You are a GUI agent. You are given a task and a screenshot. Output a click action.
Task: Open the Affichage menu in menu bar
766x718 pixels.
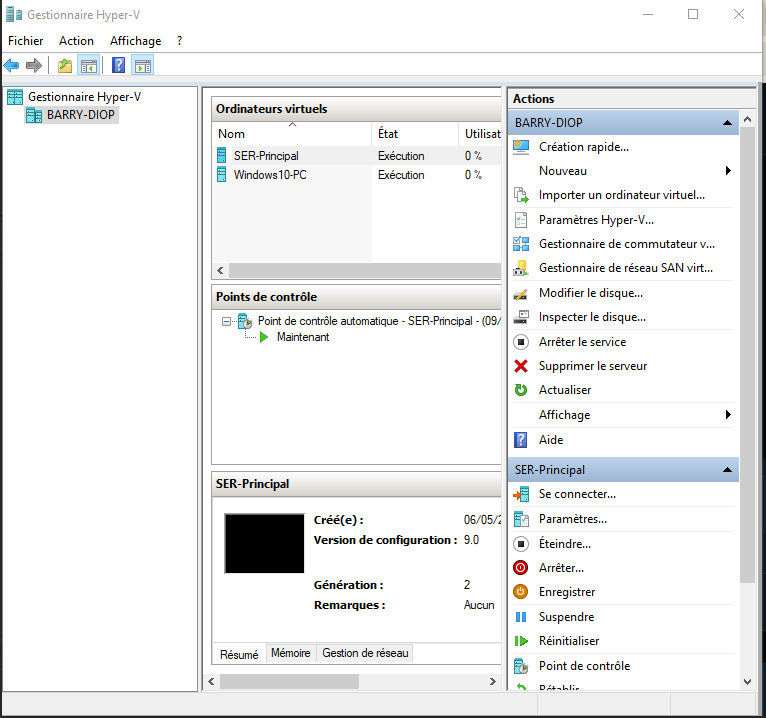(135, 41)
